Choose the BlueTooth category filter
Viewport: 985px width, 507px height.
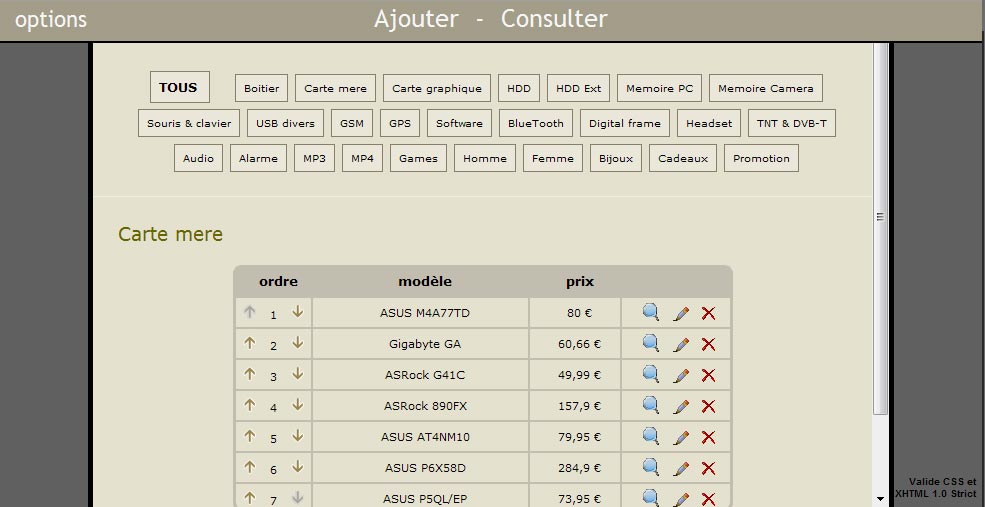tap(536, 123)
